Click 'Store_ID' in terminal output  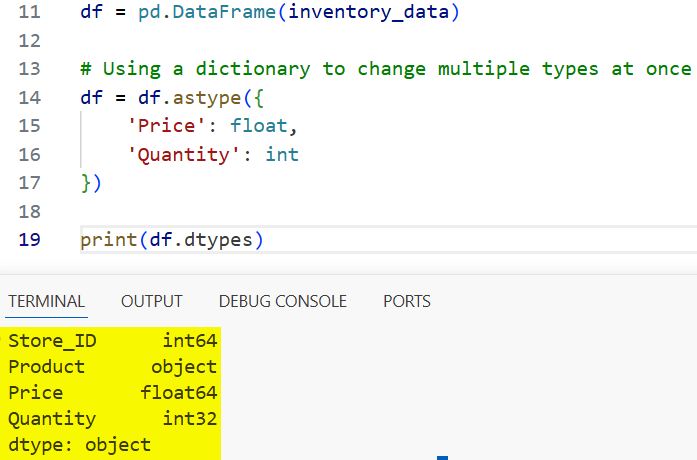click(x=52, y=341)
